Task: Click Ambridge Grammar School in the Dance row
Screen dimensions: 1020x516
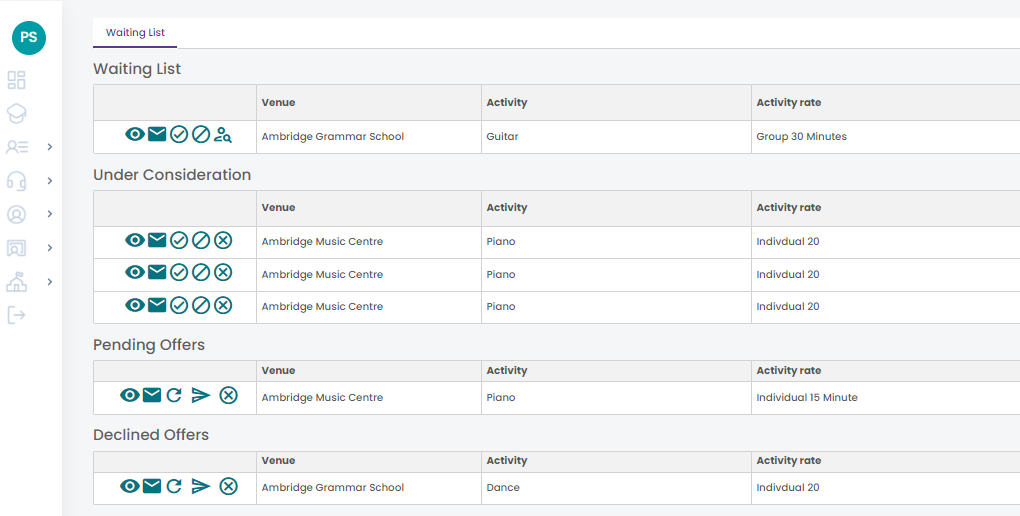Action: pyautogui.click(x=332, y=487)
